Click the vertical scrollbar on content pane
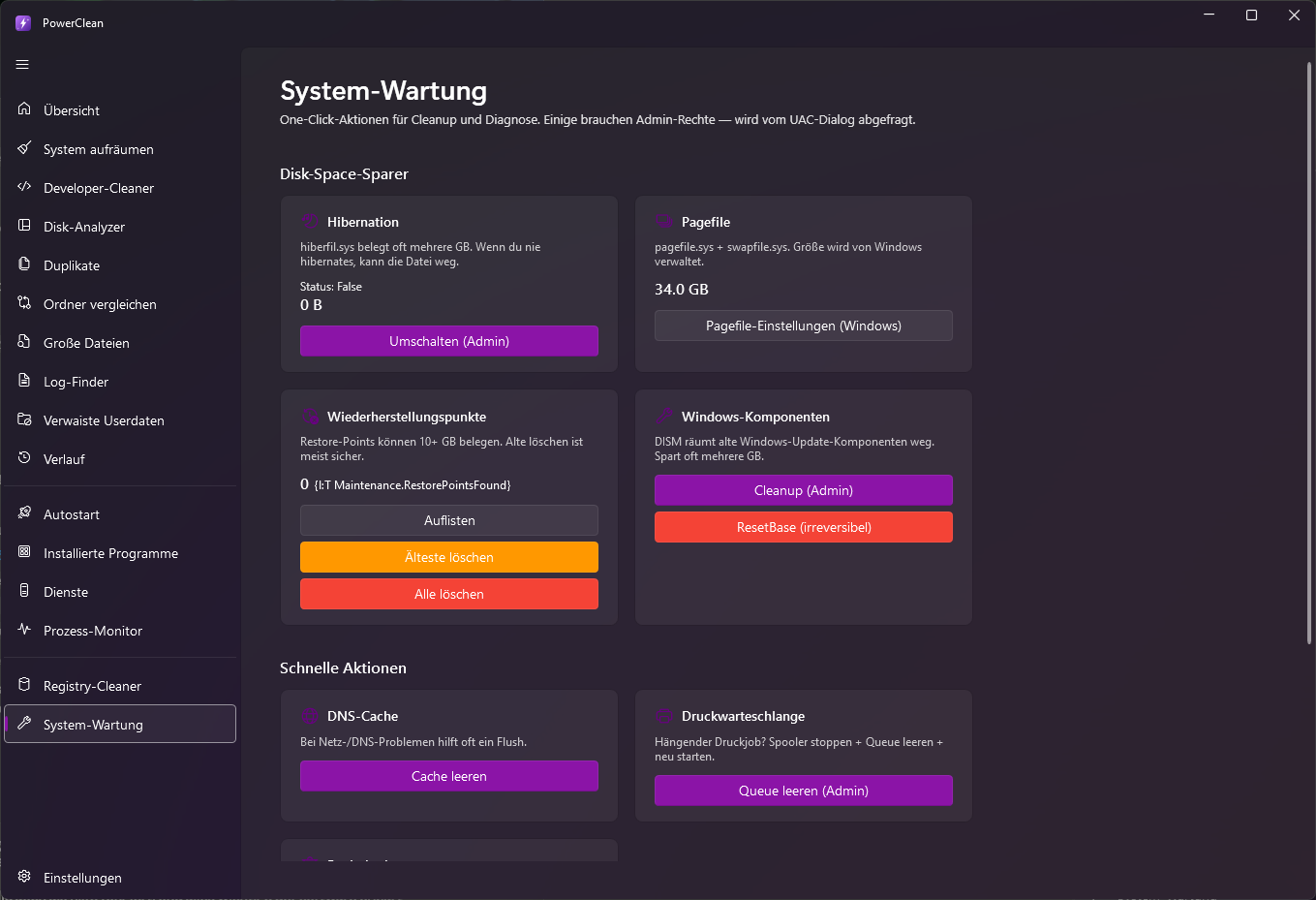This screenshot has height=900, width=1316. click(x=1309, y=354)
